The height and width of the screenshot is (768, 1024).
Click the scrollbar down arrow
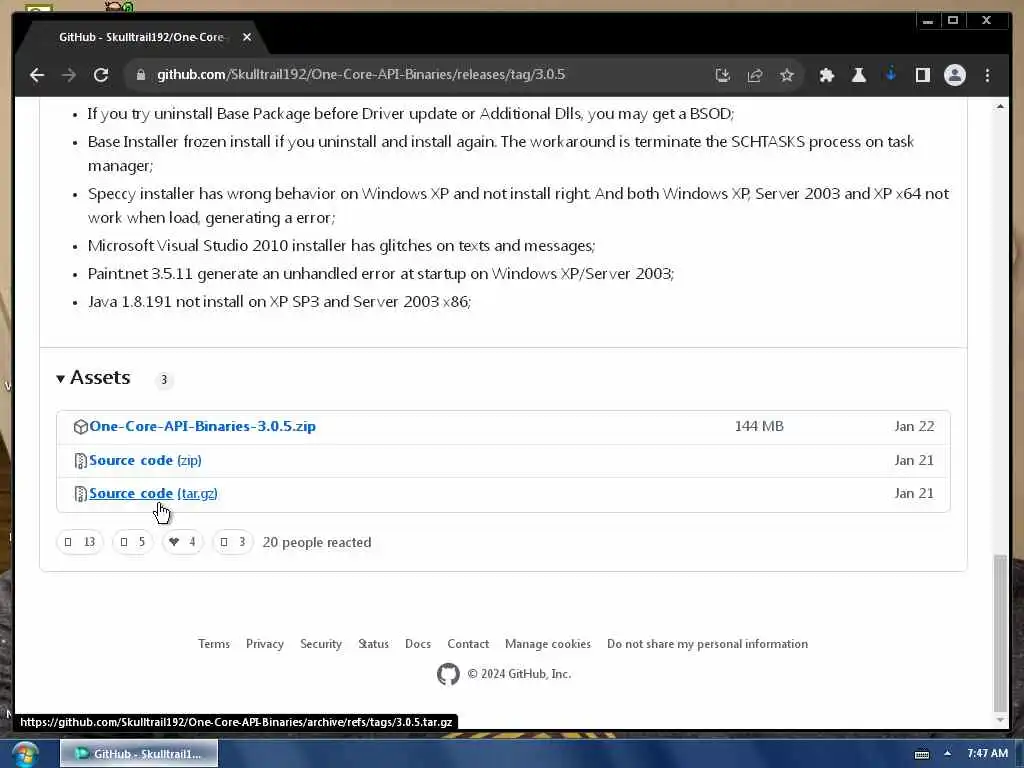[1000, 720]
